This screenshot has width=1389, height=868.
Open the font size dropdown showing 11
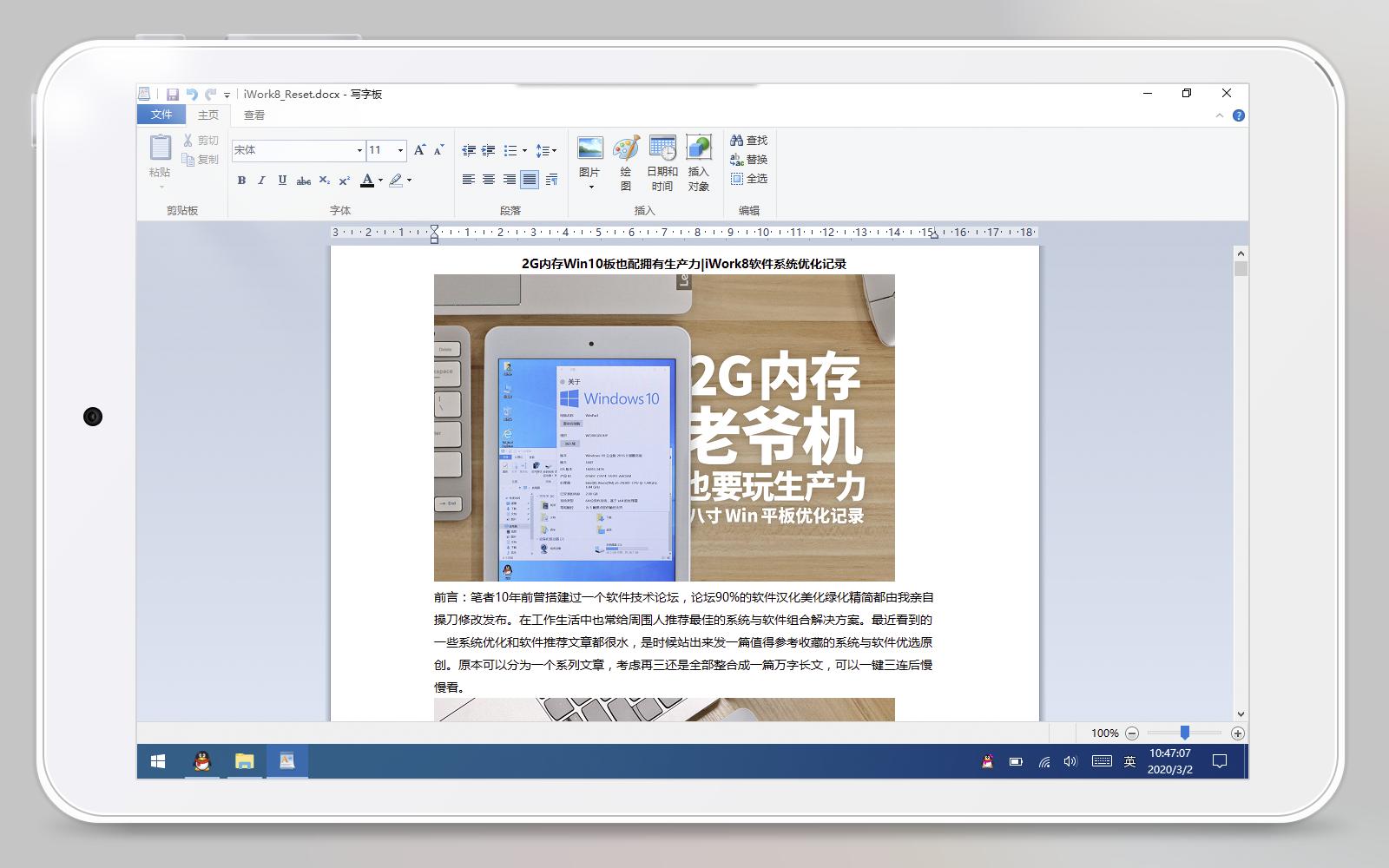tap(400, 150)
